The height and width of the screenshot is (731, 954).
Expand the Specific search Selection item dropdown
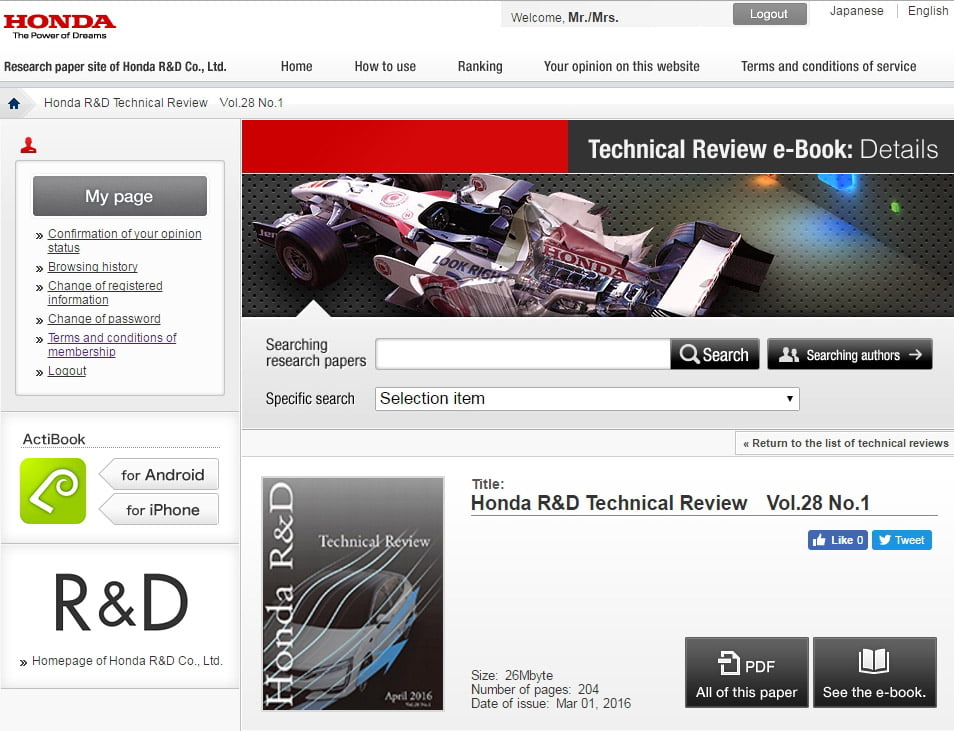click(x=587, y=399)
